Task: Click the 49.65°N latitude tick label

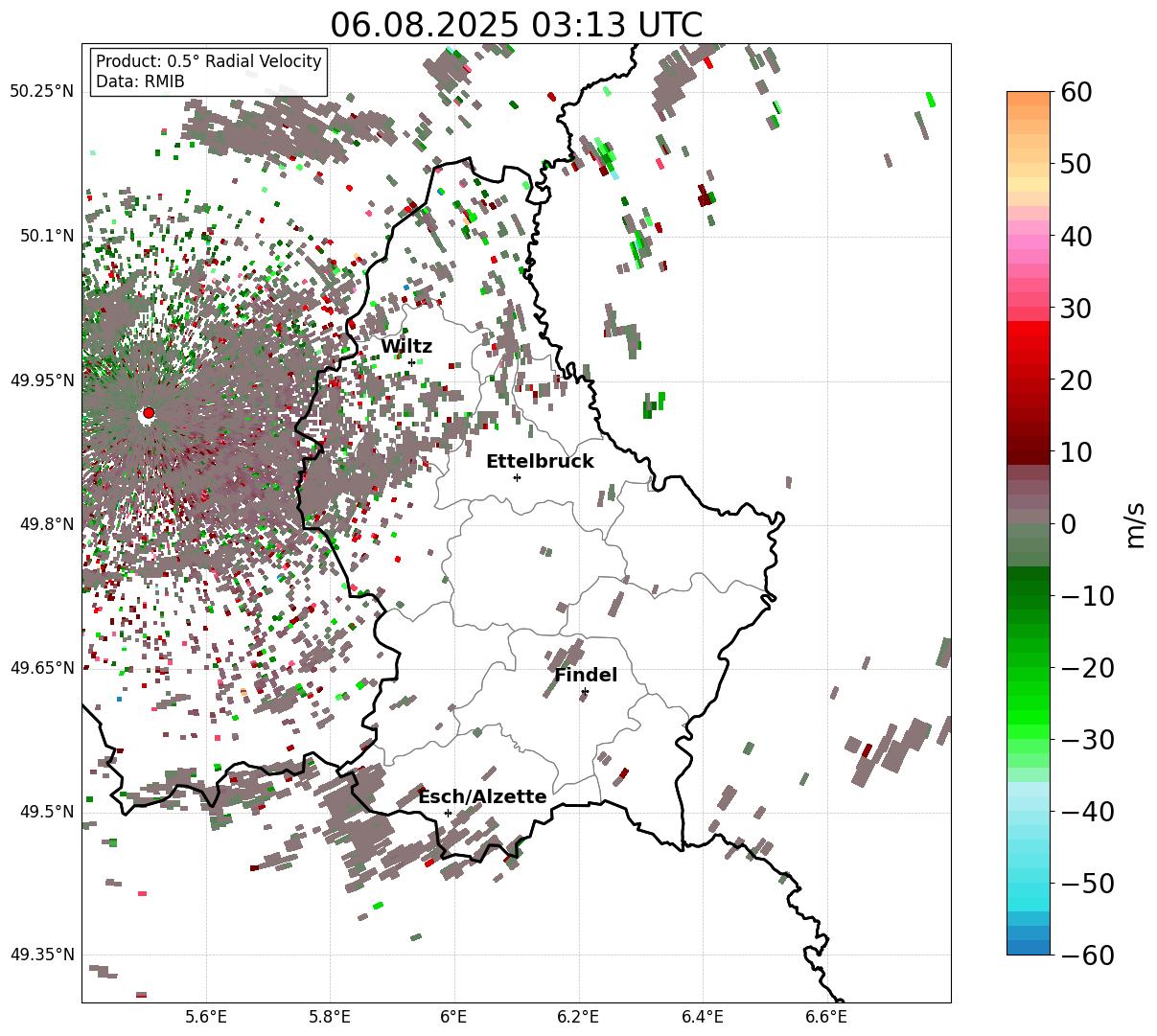Action: [42, 668]
